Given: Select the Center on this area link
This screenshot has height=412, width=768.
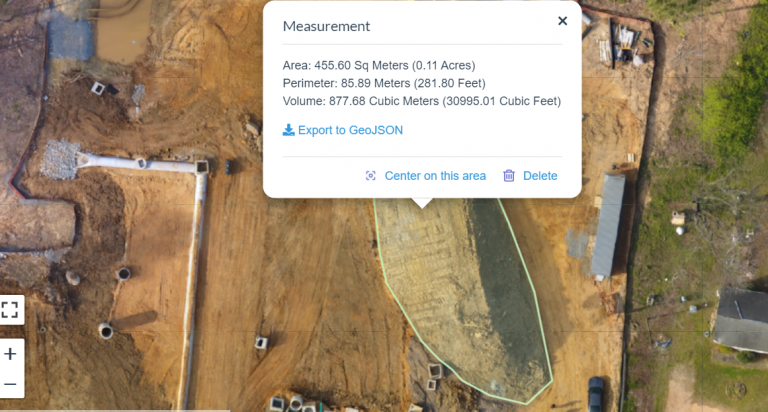Looking at the screenshot, I should 435,176.
